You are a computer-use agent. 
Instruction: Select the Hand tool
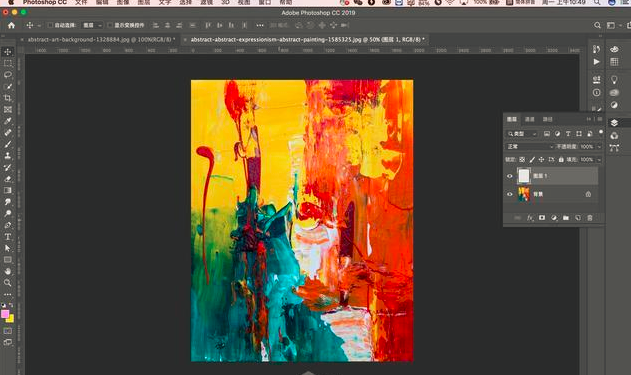(x=8, y=271)
